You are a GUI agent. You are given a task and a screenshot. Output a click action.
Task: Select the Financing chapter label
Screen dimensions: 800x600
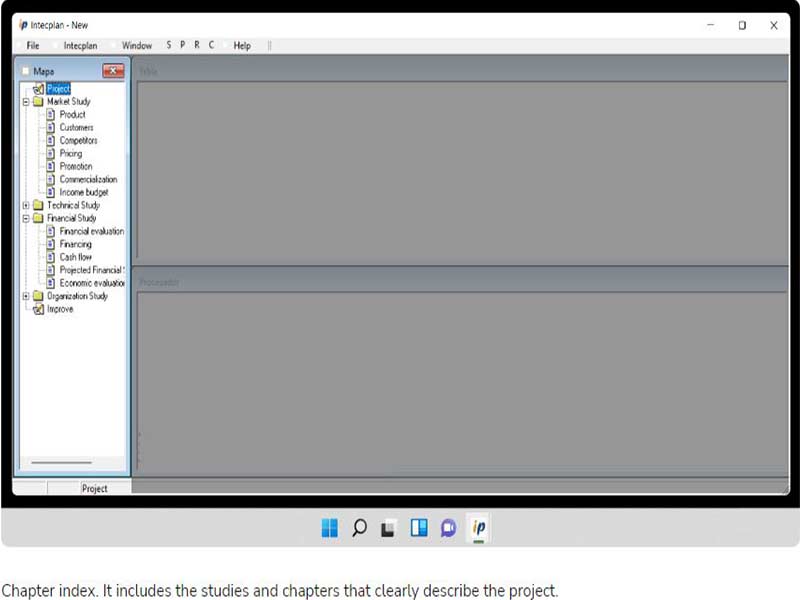[76, 244]
